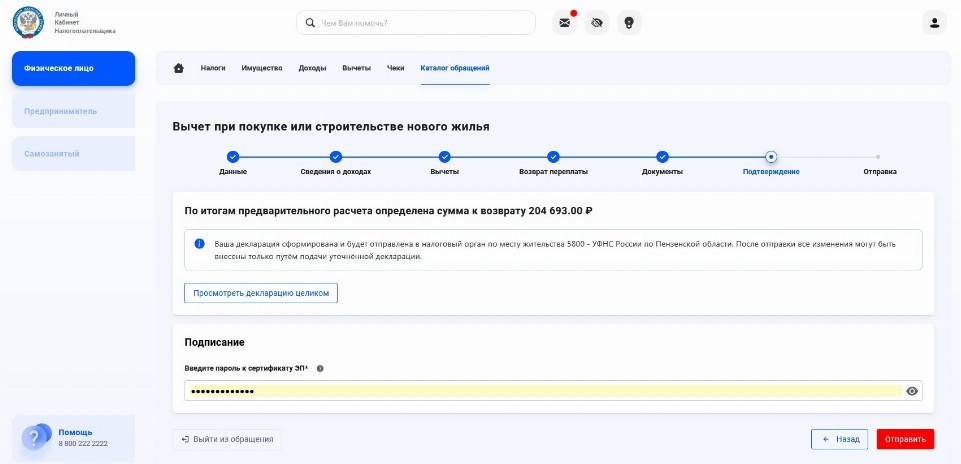
Task: Show password with the eye icon
Action: click(x=912, y=391)
